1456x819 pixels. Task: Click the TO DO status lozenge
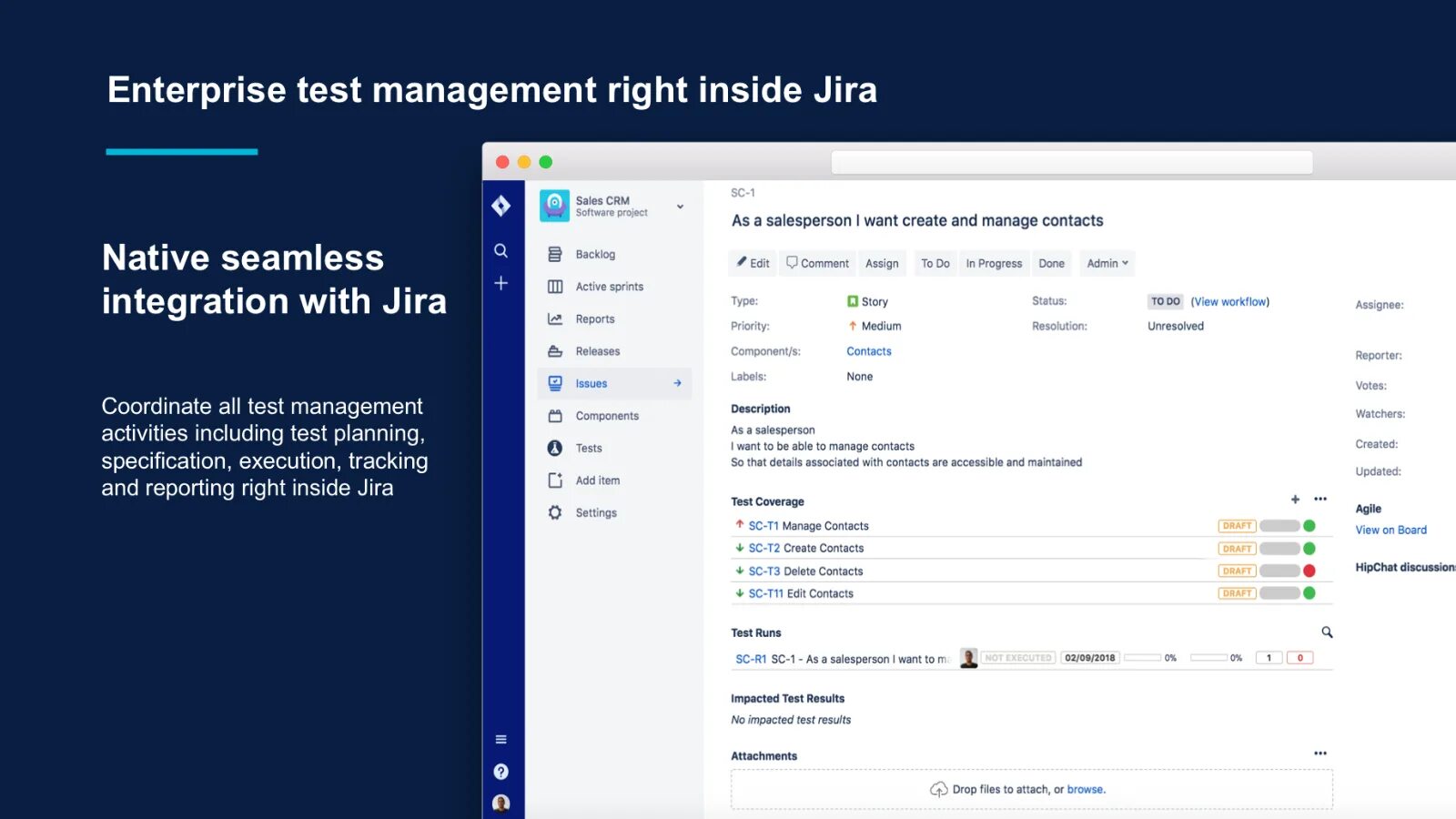[x=1165, y=301]
